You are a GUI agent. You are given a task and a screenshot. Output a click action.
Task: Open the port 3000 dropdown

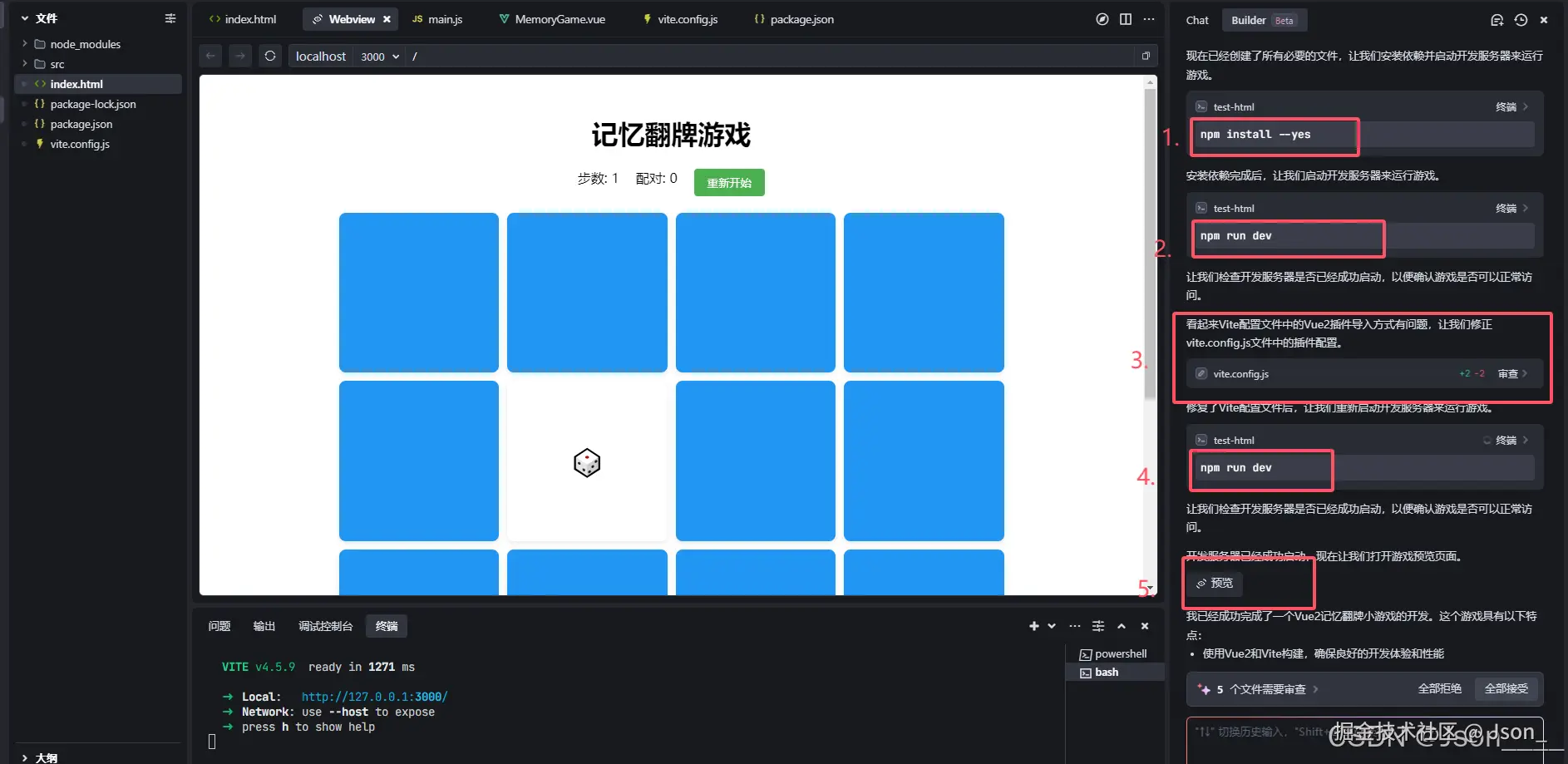[x=380, y=57]
